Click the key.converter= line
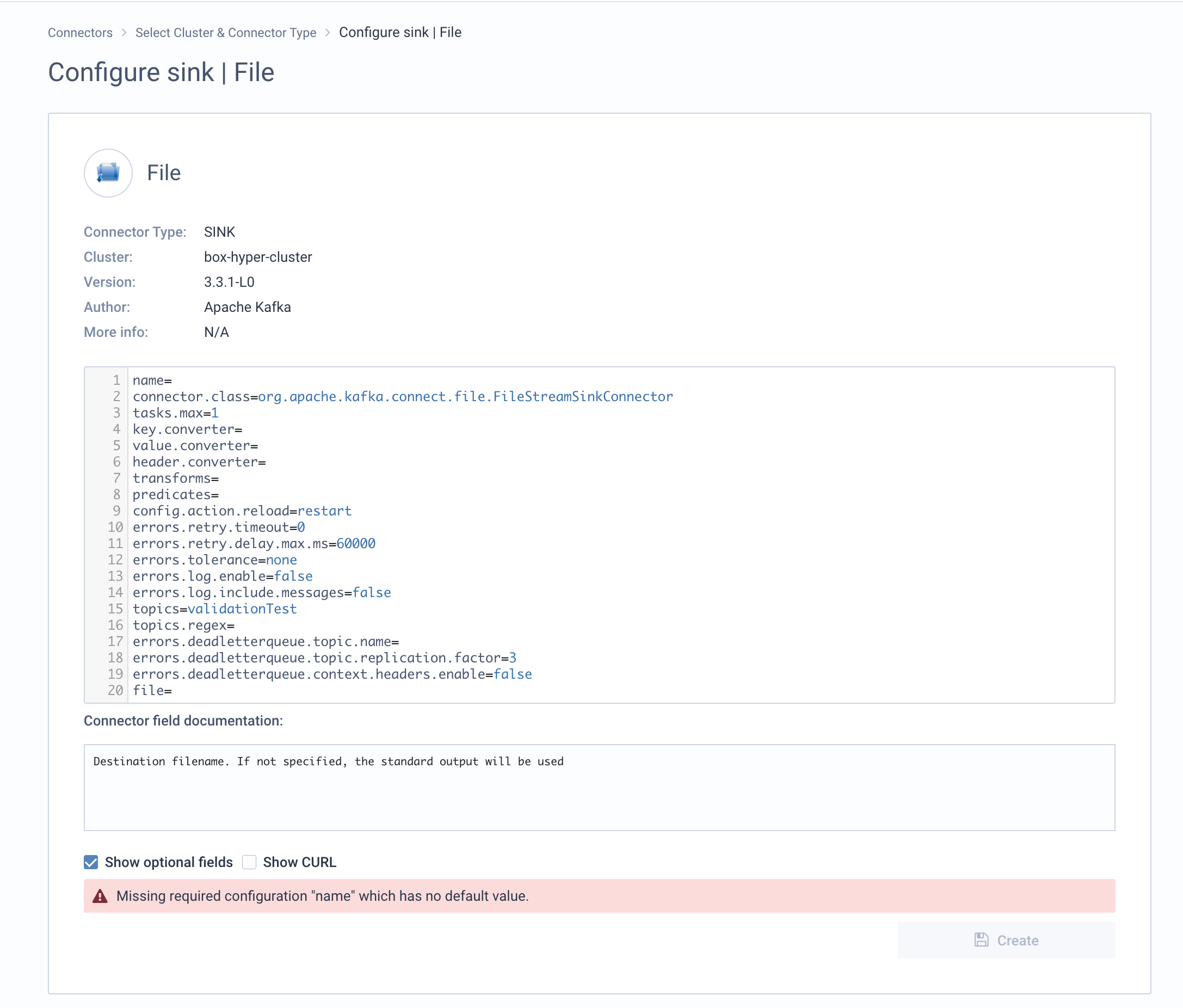Image resolution: width=1183 pixels, height=1008 pixels. pos(188,429)
